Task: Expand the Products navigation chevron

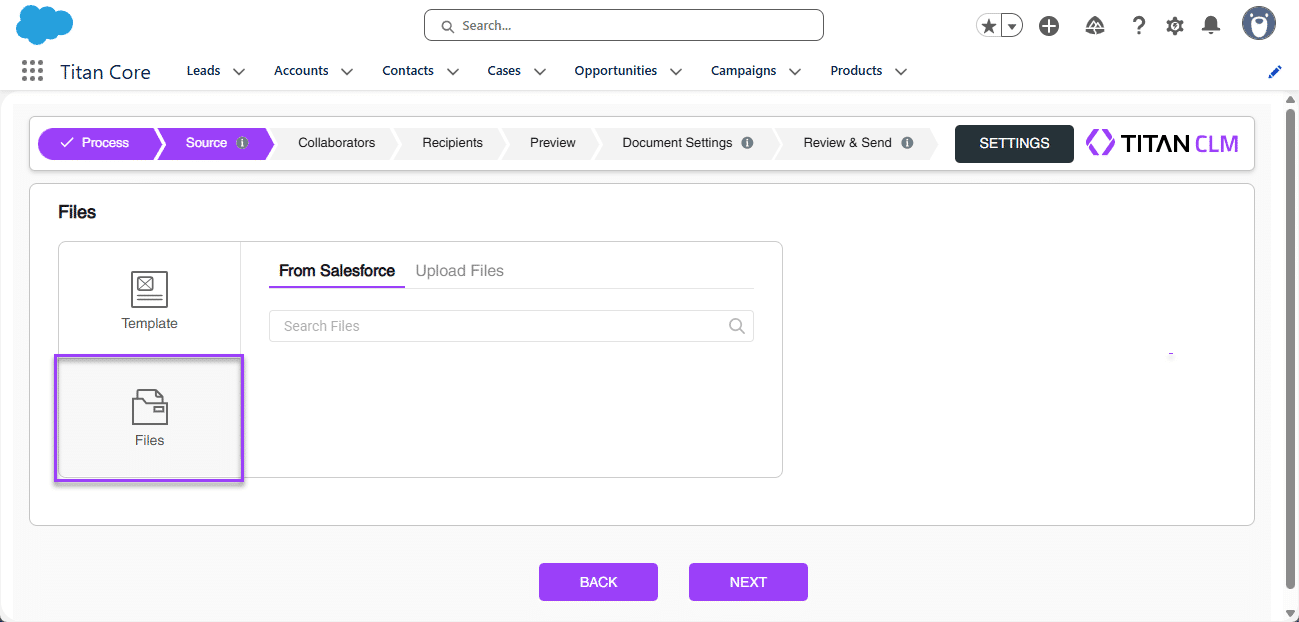Action: tap(901, 72)
